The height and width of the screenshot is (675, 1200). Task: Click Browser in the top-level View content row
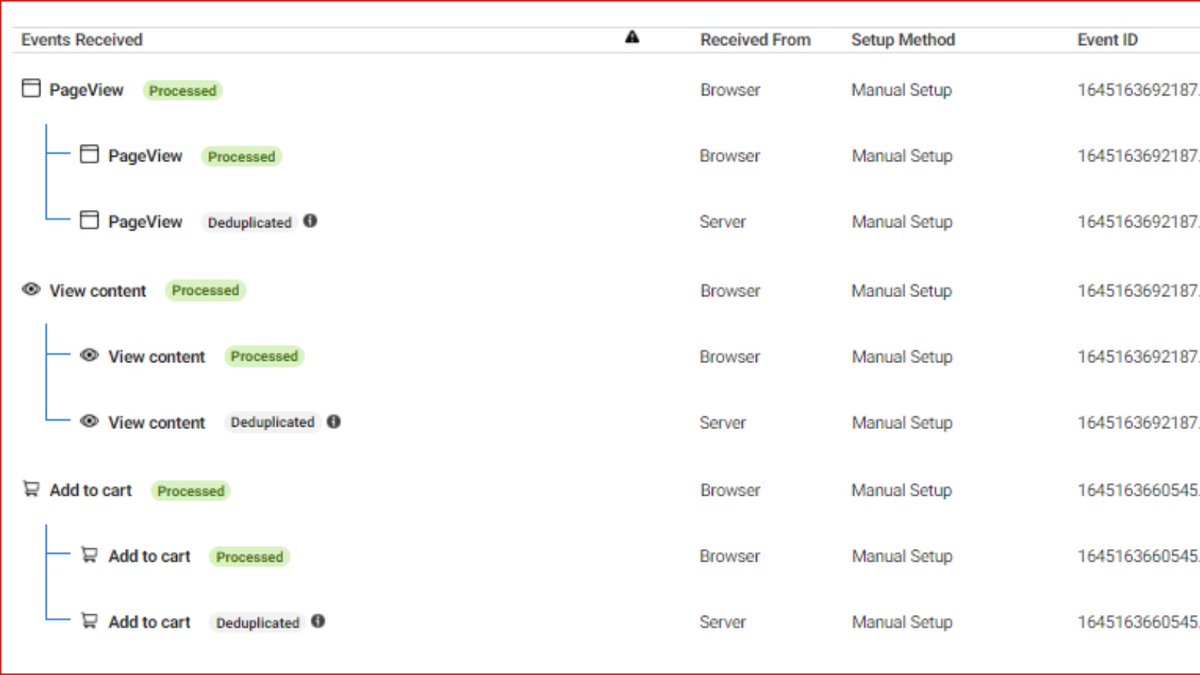[730, 291]
